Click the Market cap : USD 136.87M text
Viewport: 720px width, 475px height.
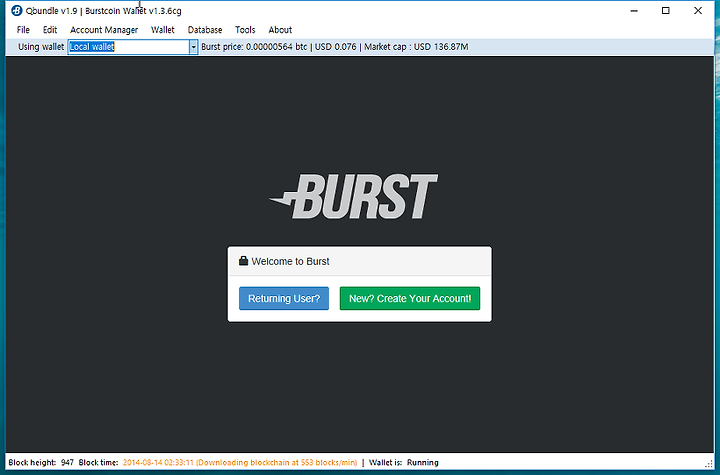416,47
